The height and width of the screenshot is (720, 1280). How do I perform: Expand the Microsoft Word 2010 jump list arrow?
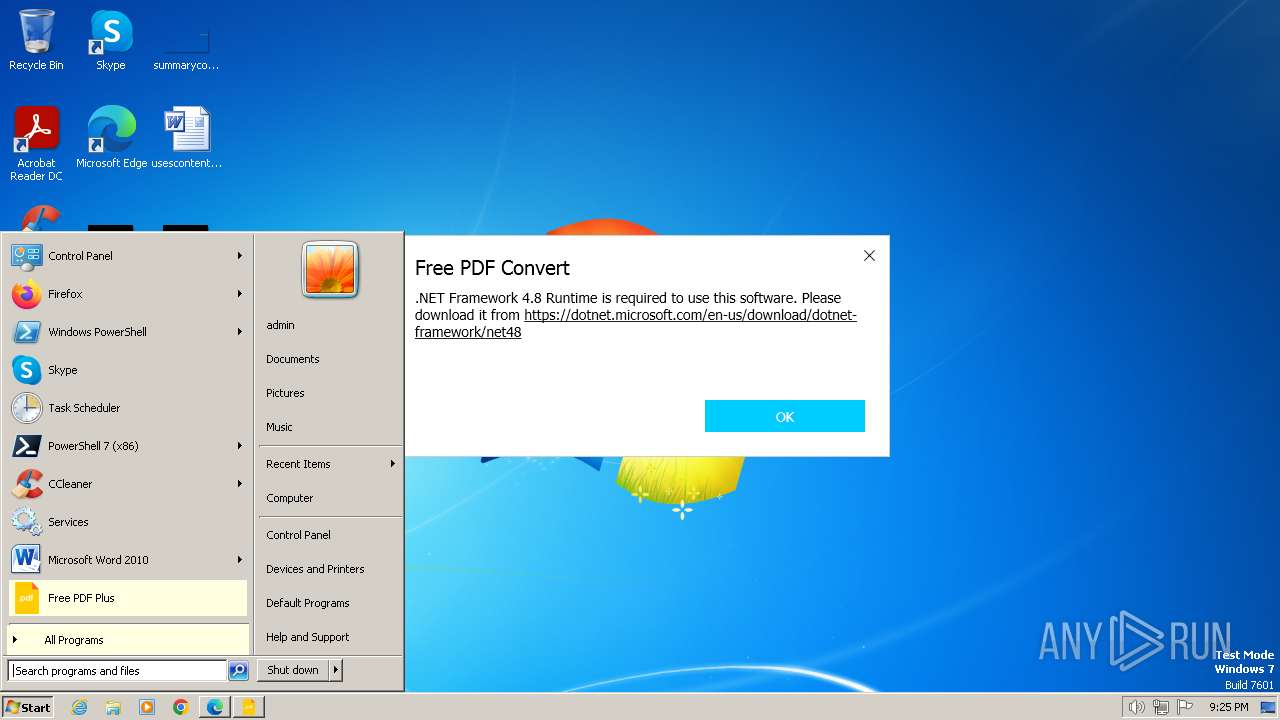pyautogui.click(x=240, y=560)
